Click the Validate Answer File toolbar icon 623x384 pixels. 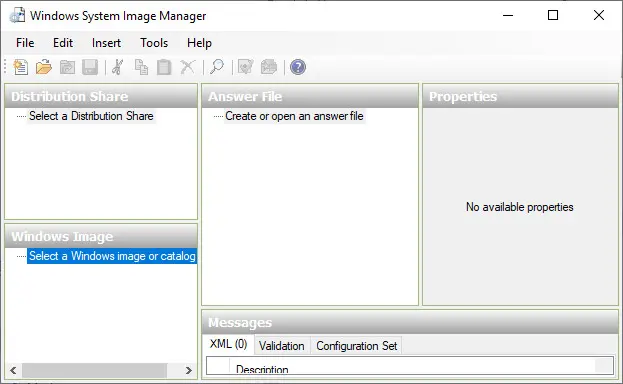click(x=246, y=67)
